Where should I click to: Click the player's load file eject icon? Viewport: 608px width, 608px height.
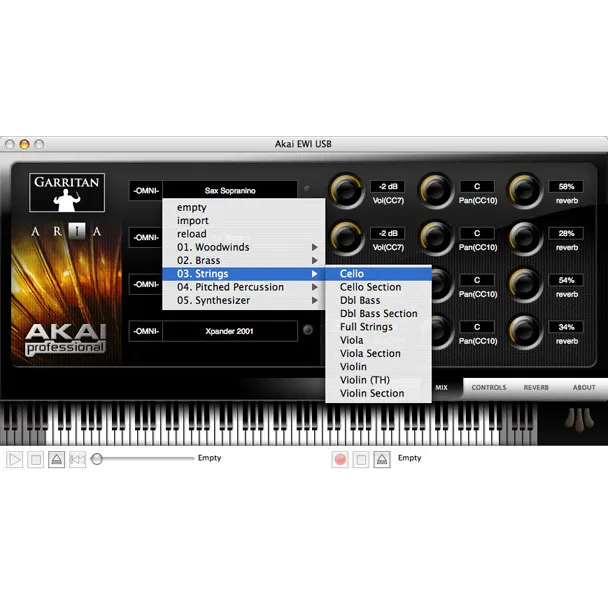click(x=57, y=459)
